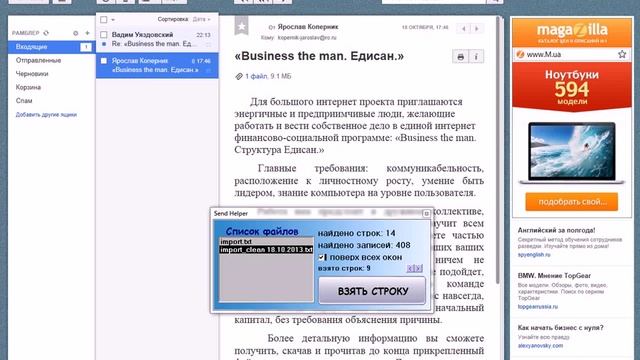Toggle the поверх всех окон checkbox
The width and height of the screenshot is (640, 360).
(322, 257)
